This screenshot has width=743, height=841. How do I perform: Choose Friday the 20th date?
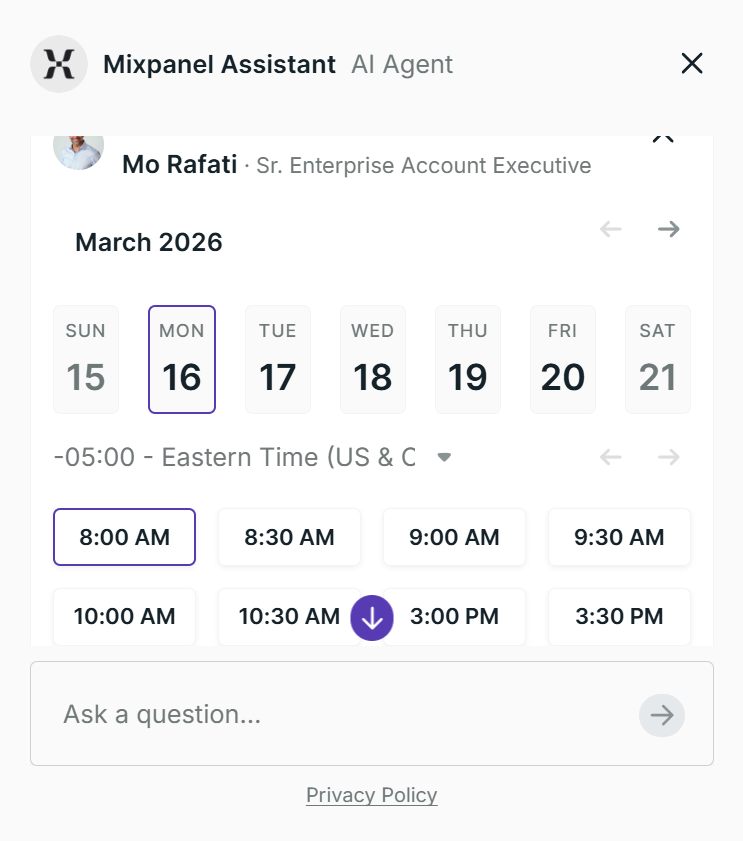tap(562, 360)
